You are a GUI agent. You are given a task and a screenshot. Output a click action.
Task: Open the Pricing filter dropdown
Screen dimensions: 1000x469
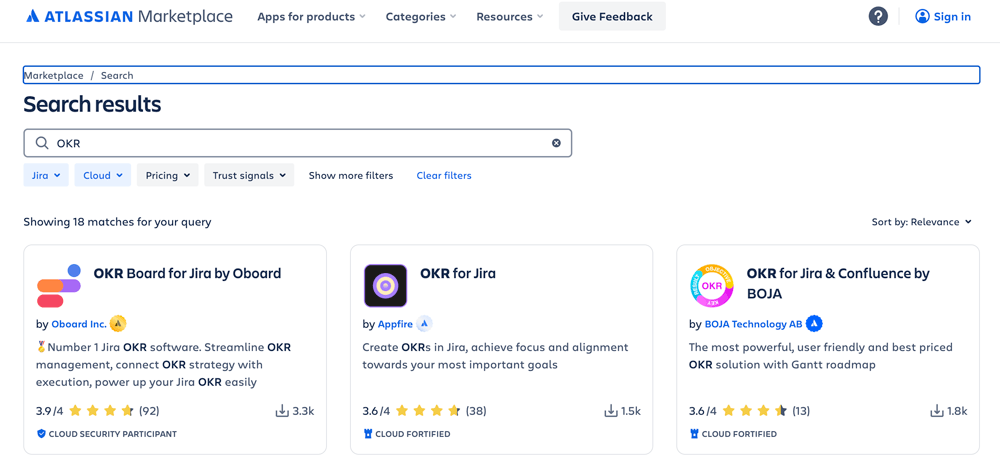[x=168, y=175]
